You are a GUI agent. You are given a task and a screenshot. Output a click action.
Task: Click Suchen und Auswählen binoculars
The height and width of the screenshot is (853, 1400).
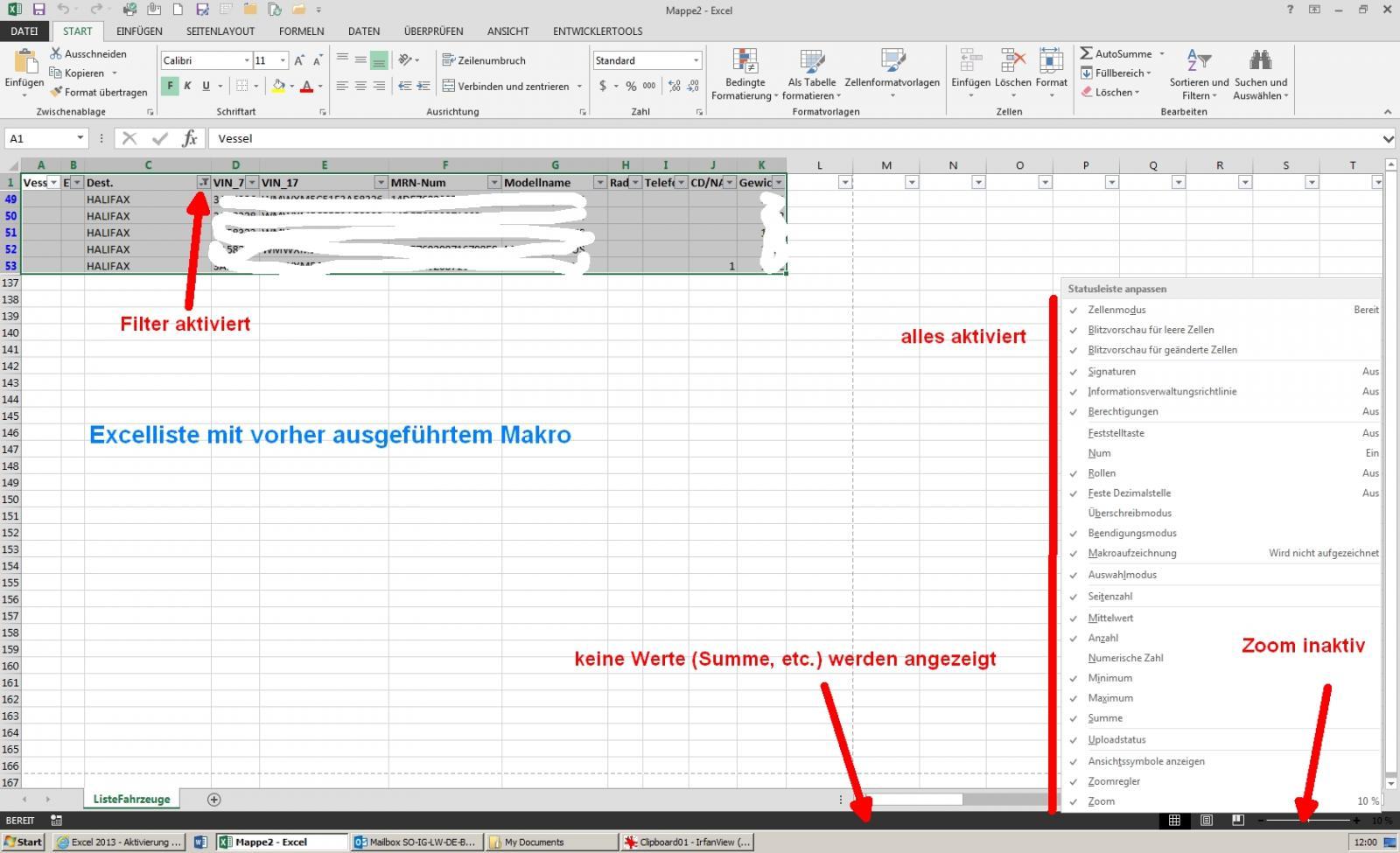point(1260,60)
